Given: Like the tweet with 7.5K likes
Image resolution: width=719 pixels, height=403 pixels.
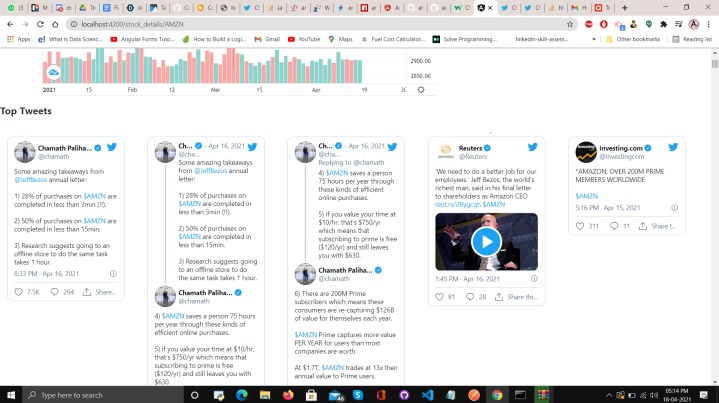Looking at the screenshot, I should click(x=18, y=292).
